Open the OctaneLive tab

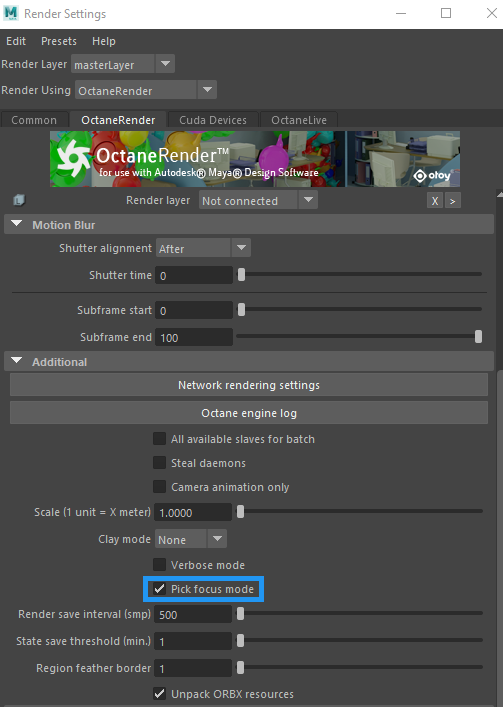299,120
